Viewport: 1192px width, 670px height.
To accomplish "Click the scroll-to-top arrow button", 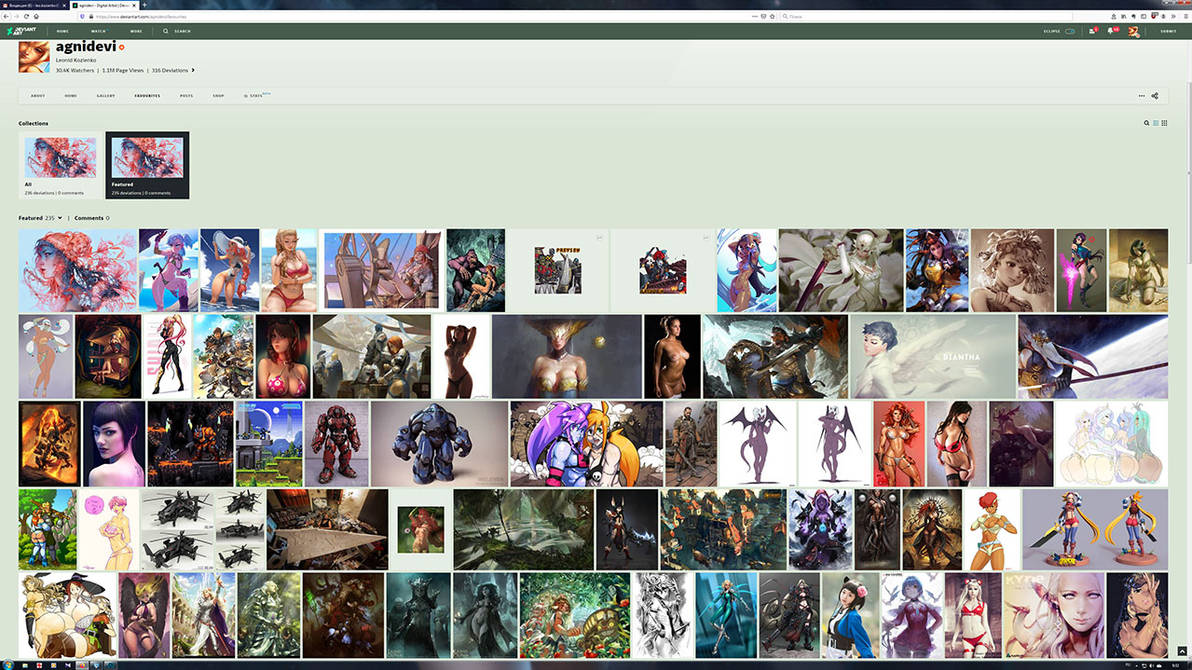I will pos(1181,651).
